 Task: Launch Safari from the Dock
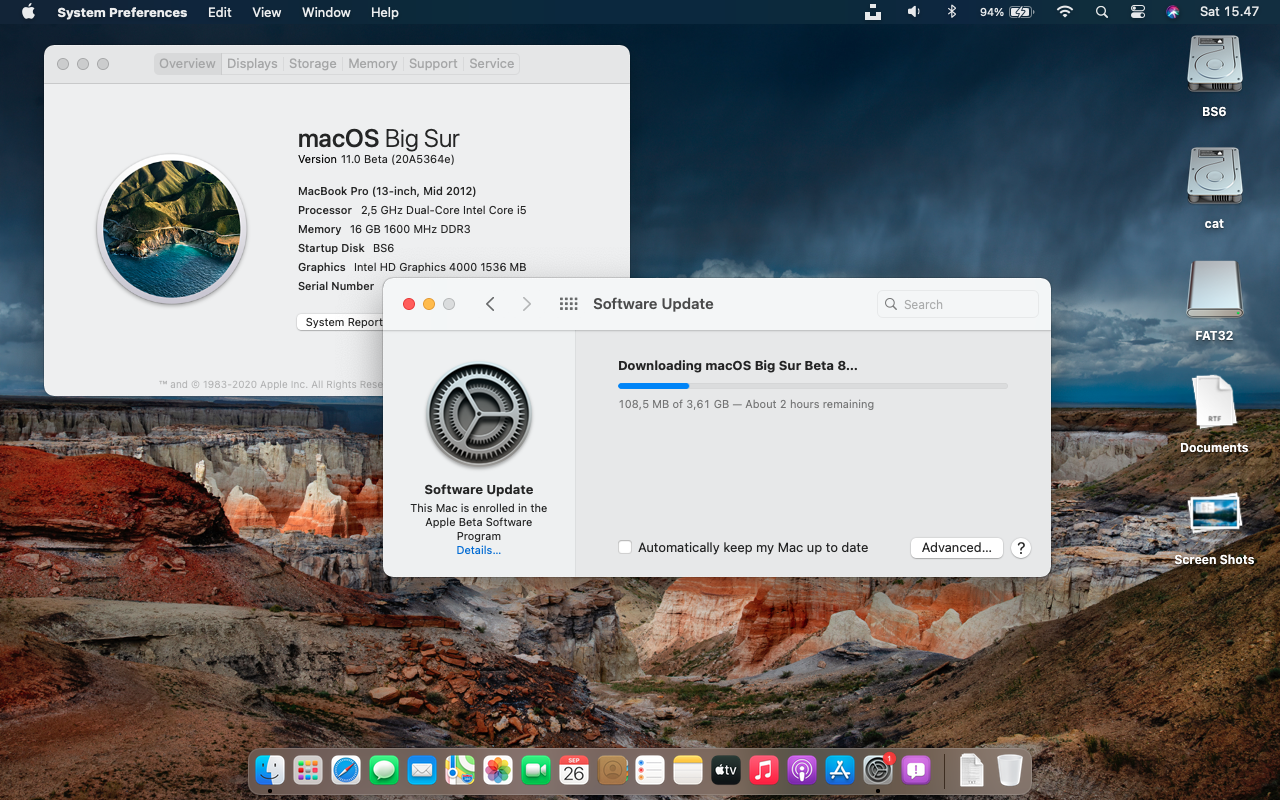click(346, 770)
